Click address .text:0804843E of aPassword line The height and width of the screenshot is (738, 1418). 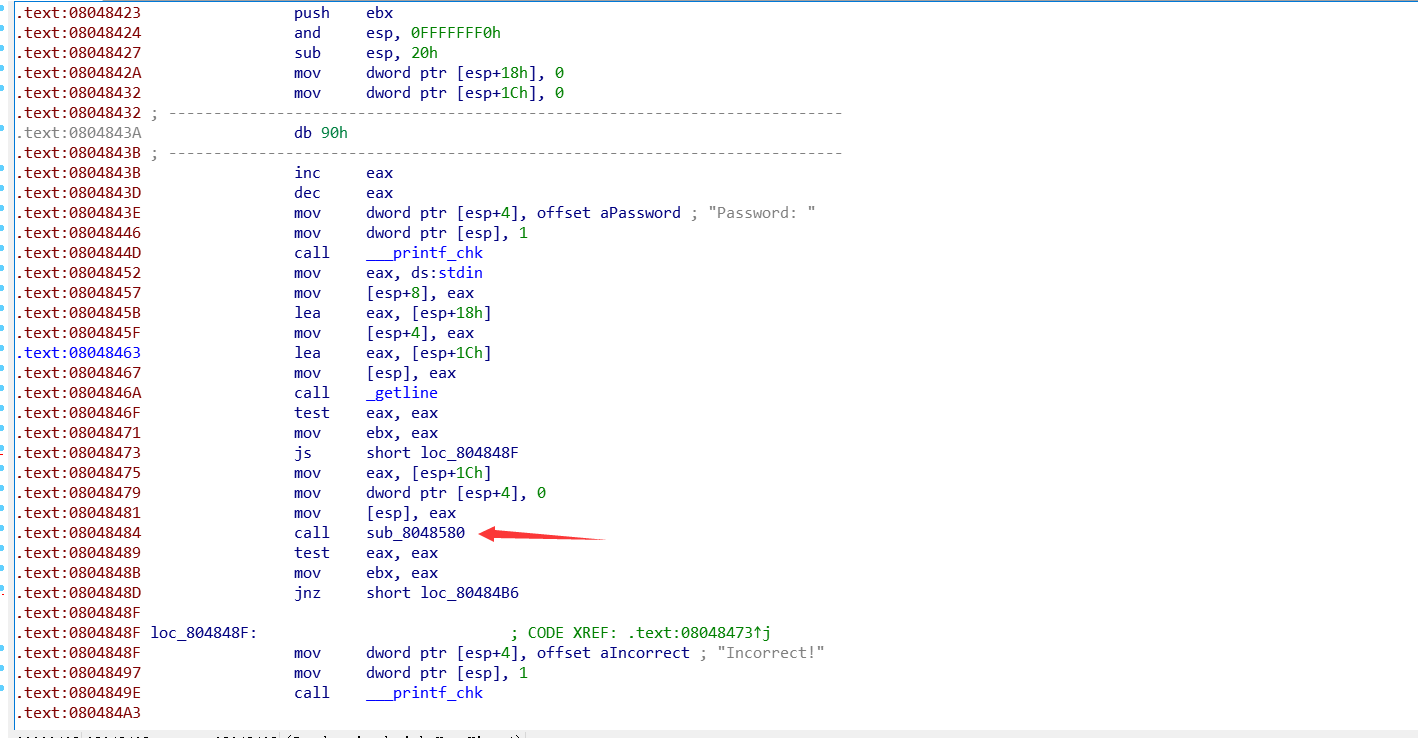click(x=78, y=213)
